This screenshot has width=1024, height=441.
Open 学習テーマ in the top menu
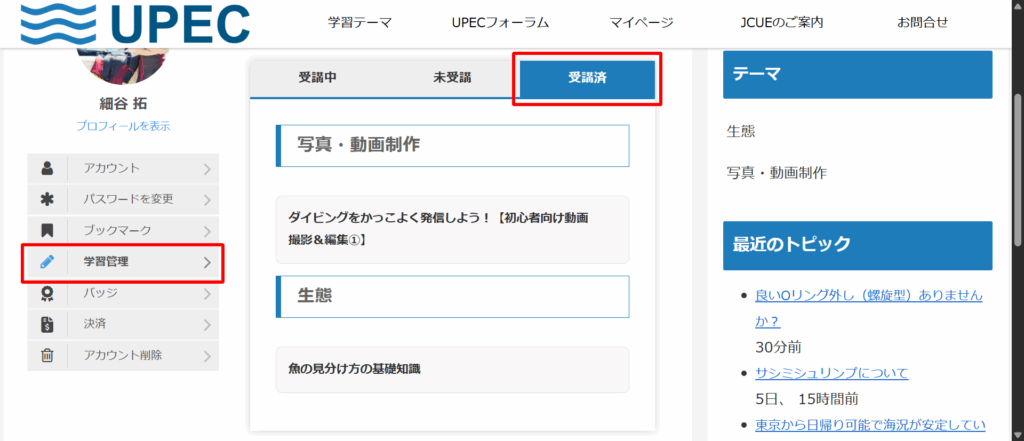pos(360,23)
